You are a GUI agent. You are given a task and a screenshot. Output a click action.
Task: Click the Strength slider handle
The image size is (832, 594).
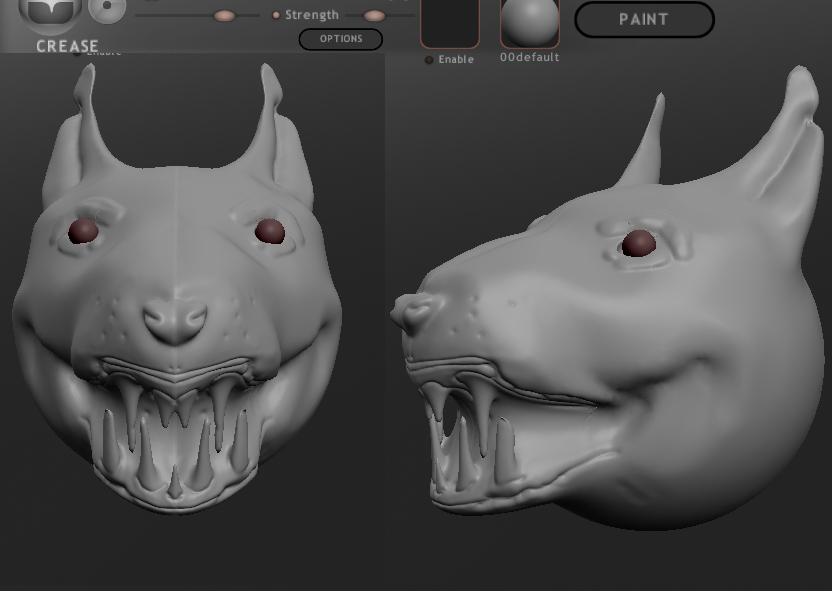click(x=374, y=16)
